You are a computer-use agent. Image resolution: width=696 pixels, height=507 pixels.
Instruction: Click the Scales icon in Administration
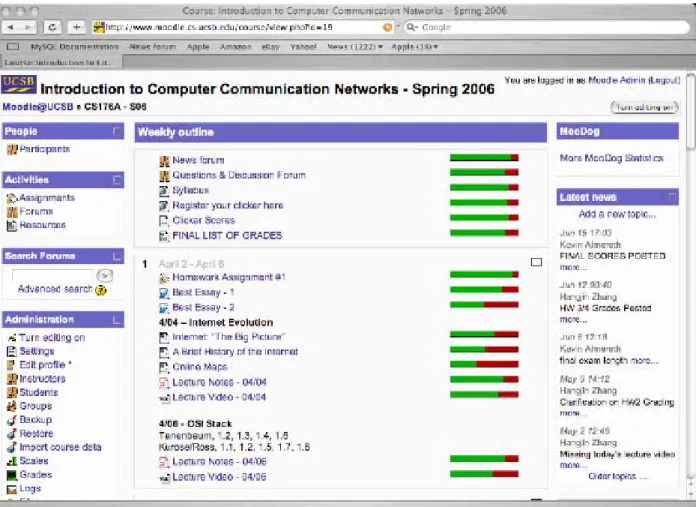pos(12,461)
